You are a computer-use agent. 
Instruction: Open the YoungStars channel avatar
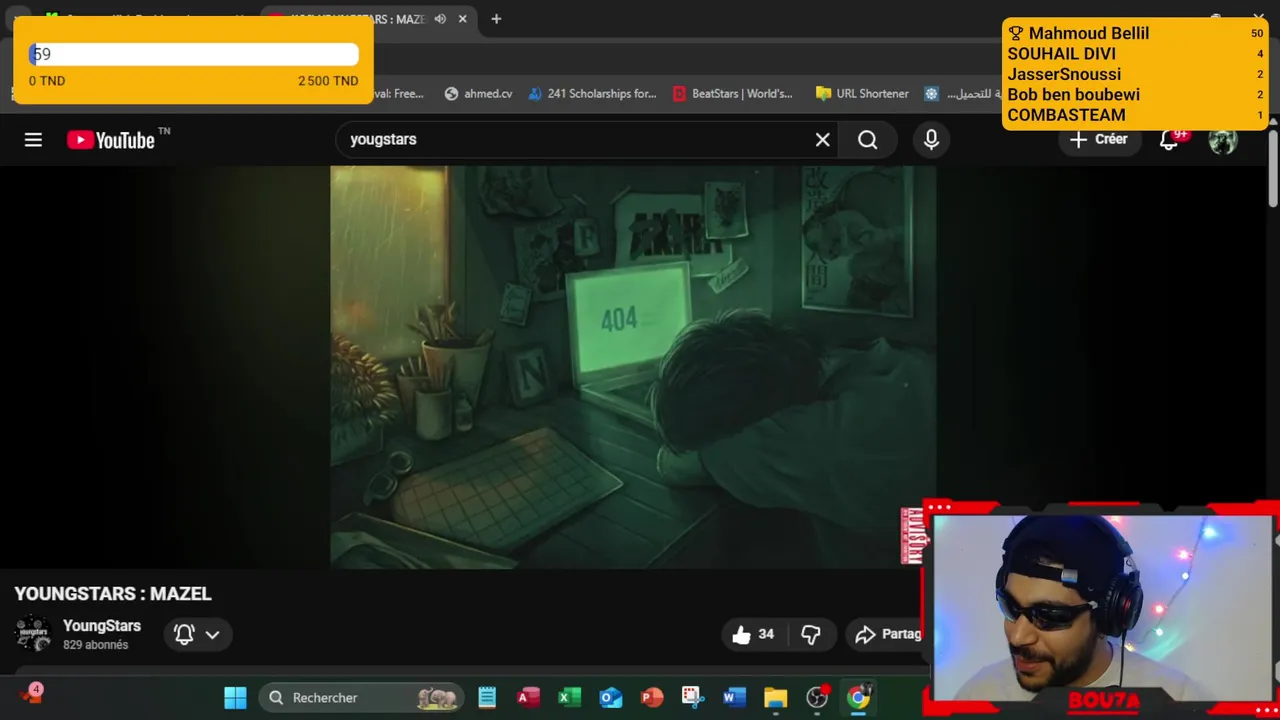tap(33, 634)
